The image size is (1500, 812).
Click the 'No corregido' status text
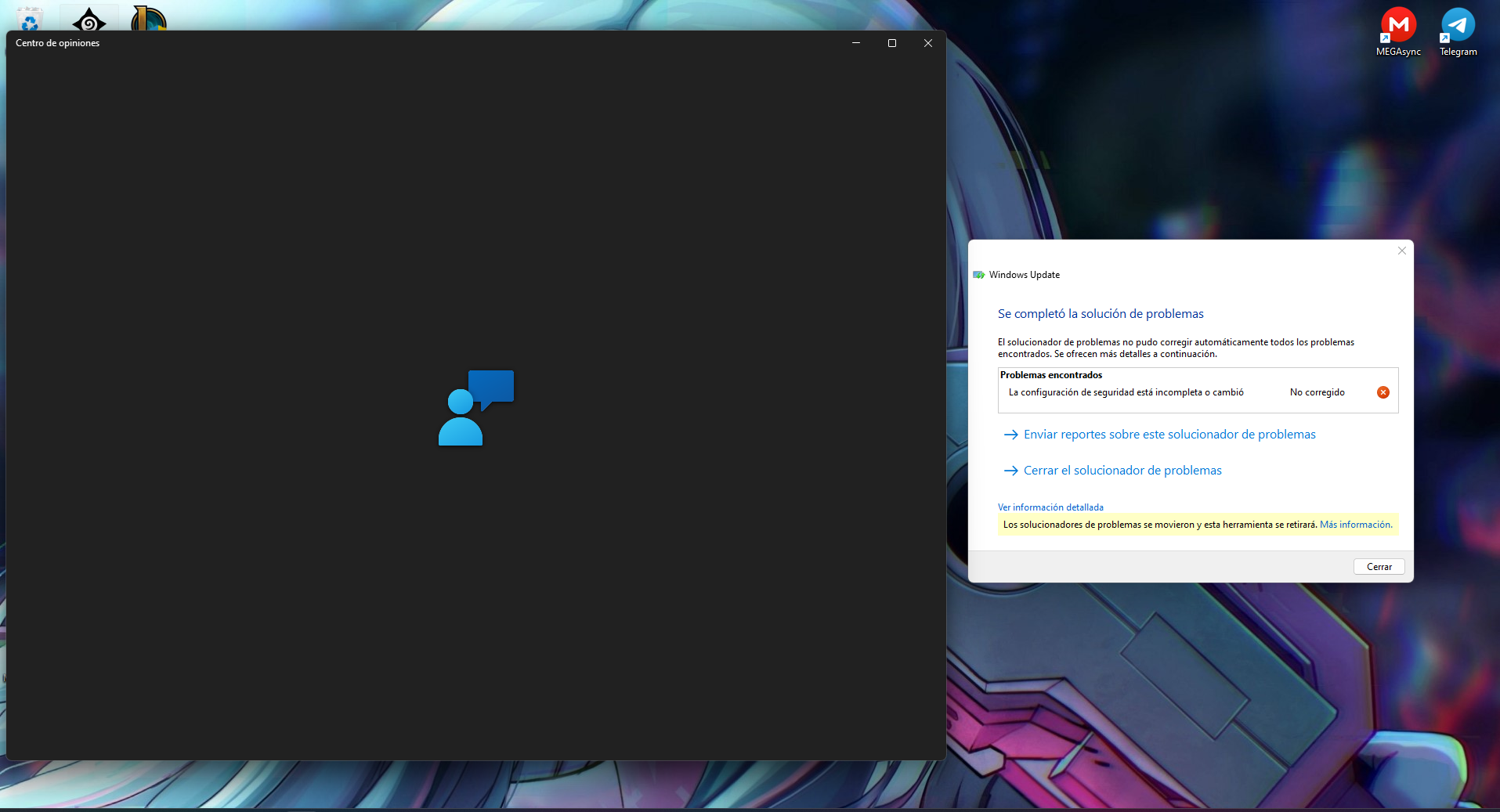(1317, 392)
